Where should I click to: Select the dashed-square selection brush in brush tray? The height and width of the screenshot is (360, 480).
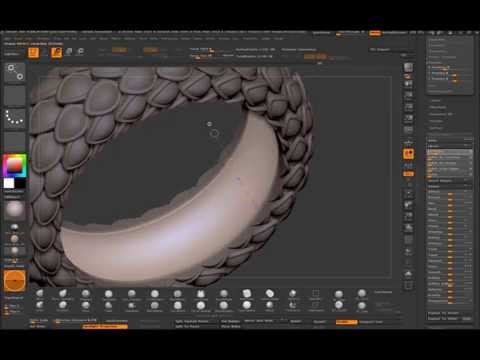[315, 294]
